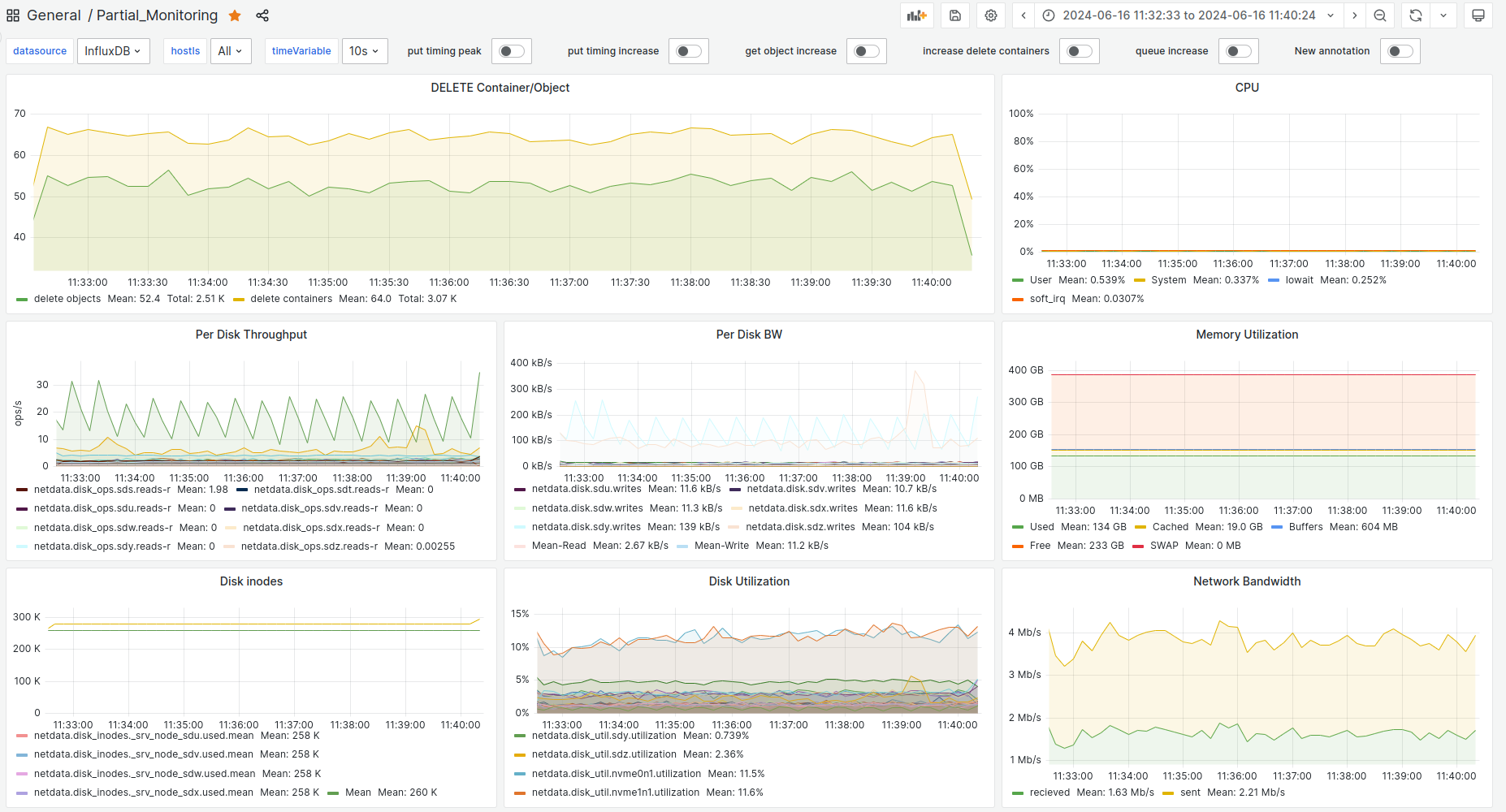This screenshot has width=1506, height=812.
Task: Zoom out the time range
Action: pyautogui.click(x=1380, y=15)
